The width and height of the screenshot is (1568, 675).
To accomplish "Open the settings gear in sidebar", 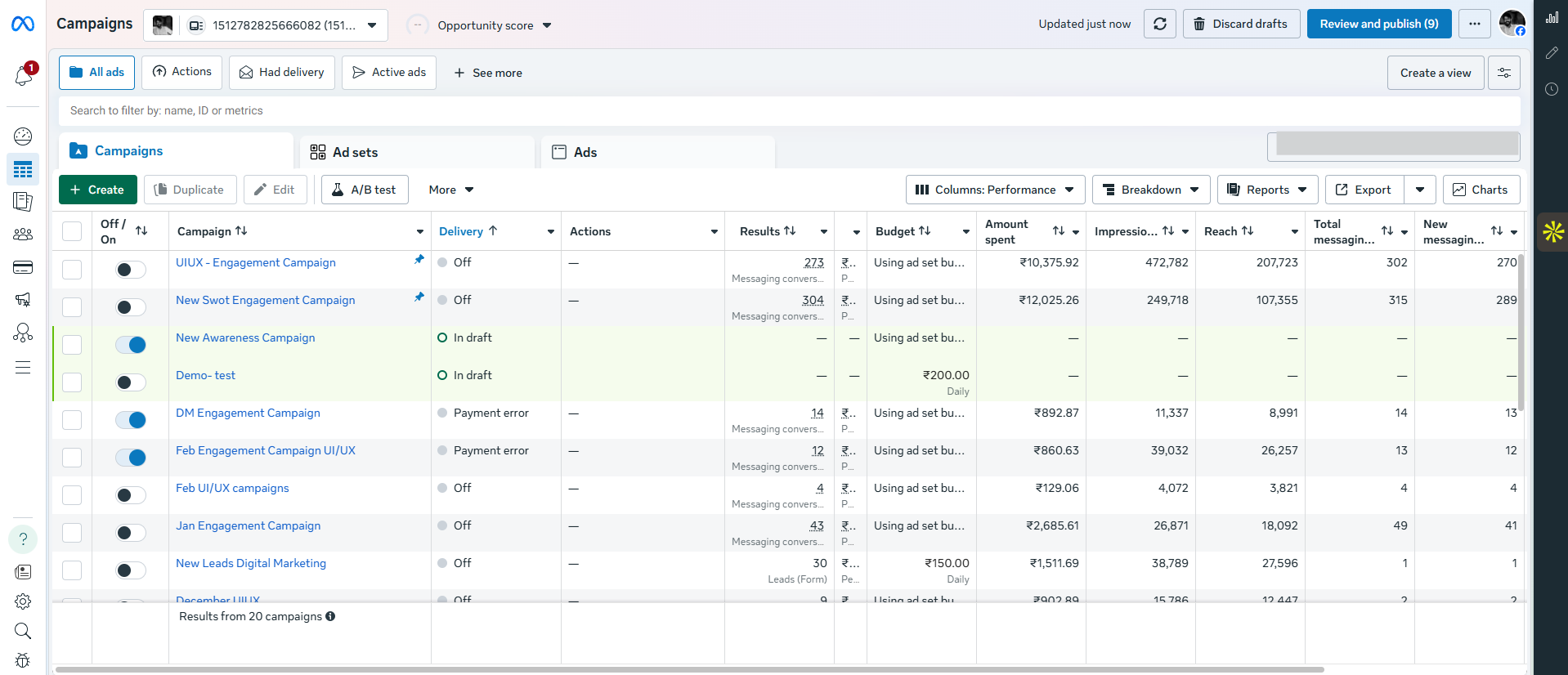I will 23,601.
